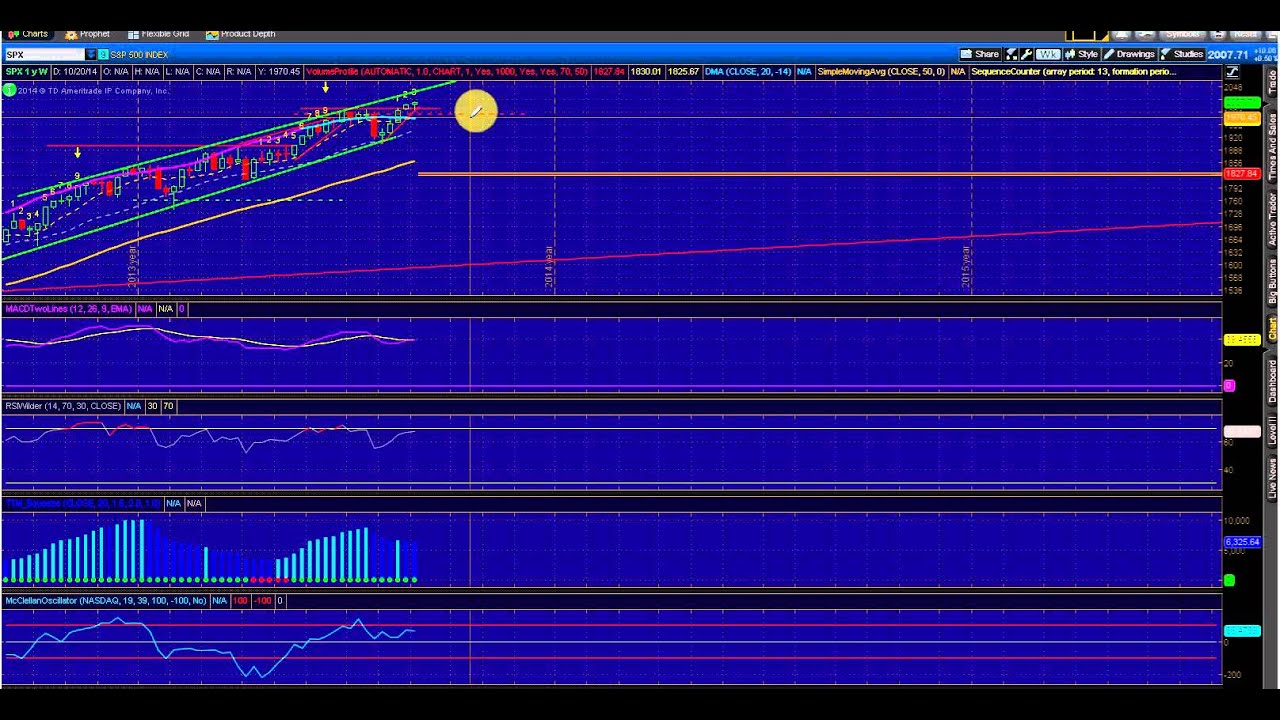1280x720 pixels.
Task: Click the Share envelope icon
Action: pyautogui.click(x=967, y=54)
